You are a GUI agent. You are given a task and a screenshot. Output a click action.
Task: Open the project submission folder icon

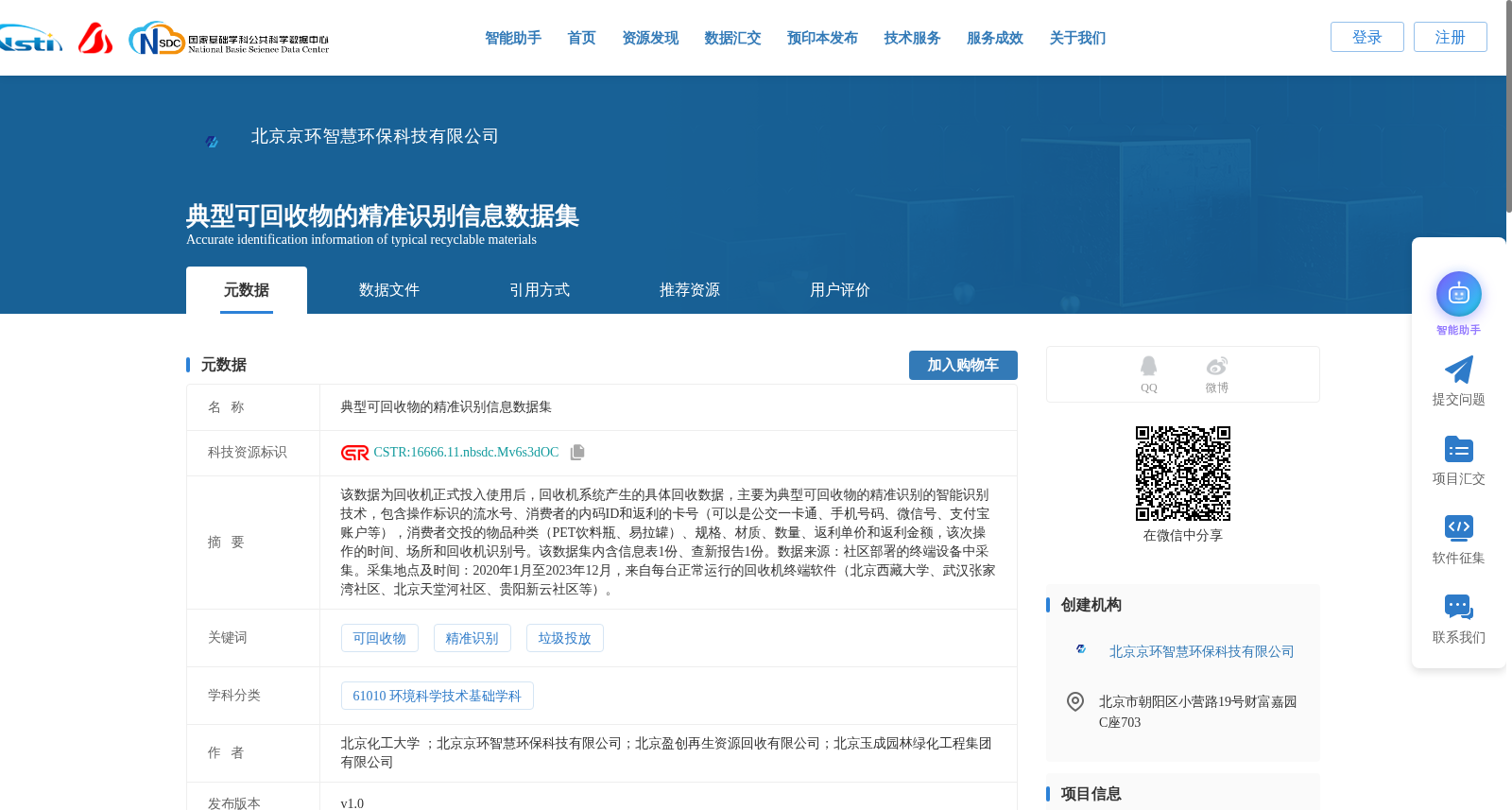click(x=1458, y=449)
